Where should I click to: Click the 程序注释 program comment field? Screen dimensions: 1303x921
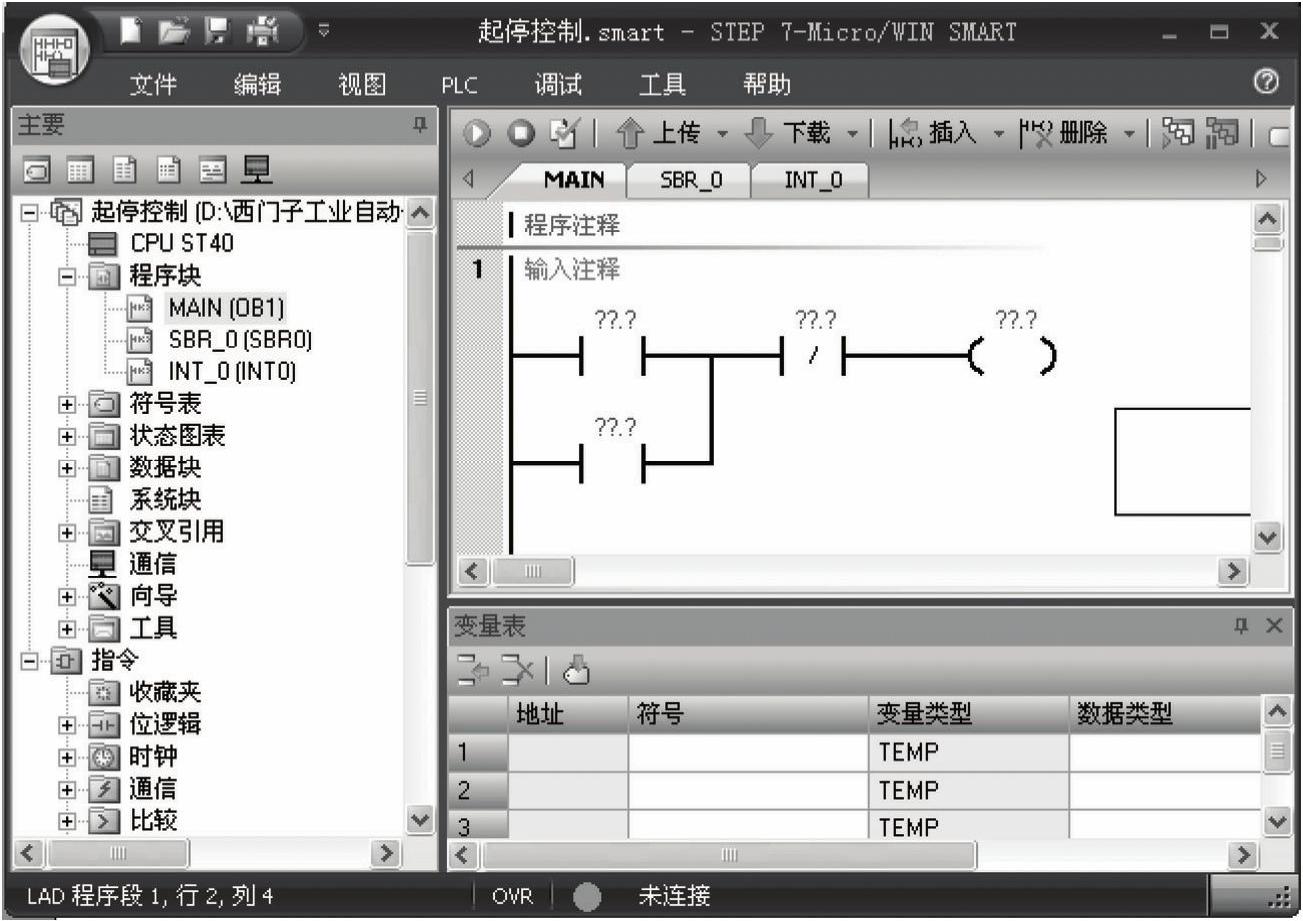[573, 226]
